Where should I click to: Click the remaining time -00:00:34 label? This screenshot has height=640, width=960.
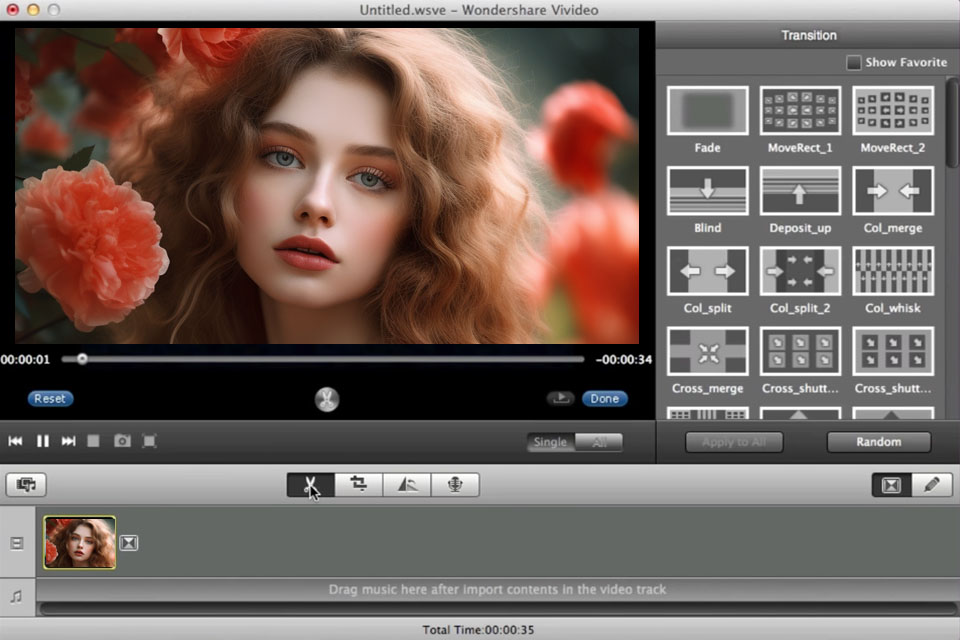pyautogui.click(x=624, y=360)
